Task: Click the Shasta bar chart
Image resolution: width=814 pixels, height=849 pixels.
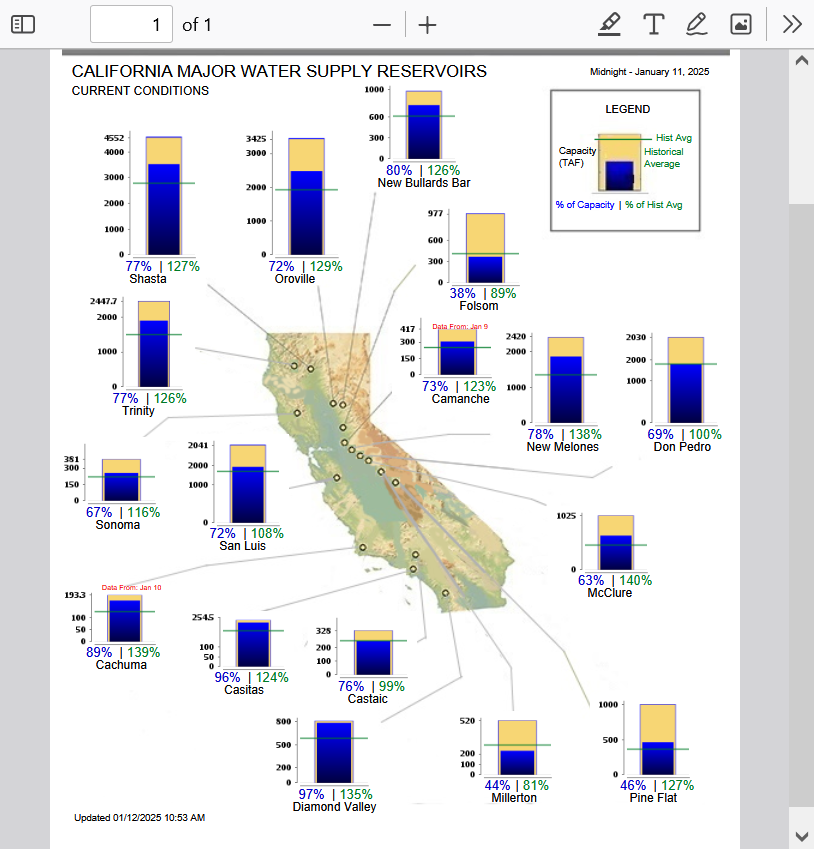Action: pyautogui.click(x=164, y=196)
